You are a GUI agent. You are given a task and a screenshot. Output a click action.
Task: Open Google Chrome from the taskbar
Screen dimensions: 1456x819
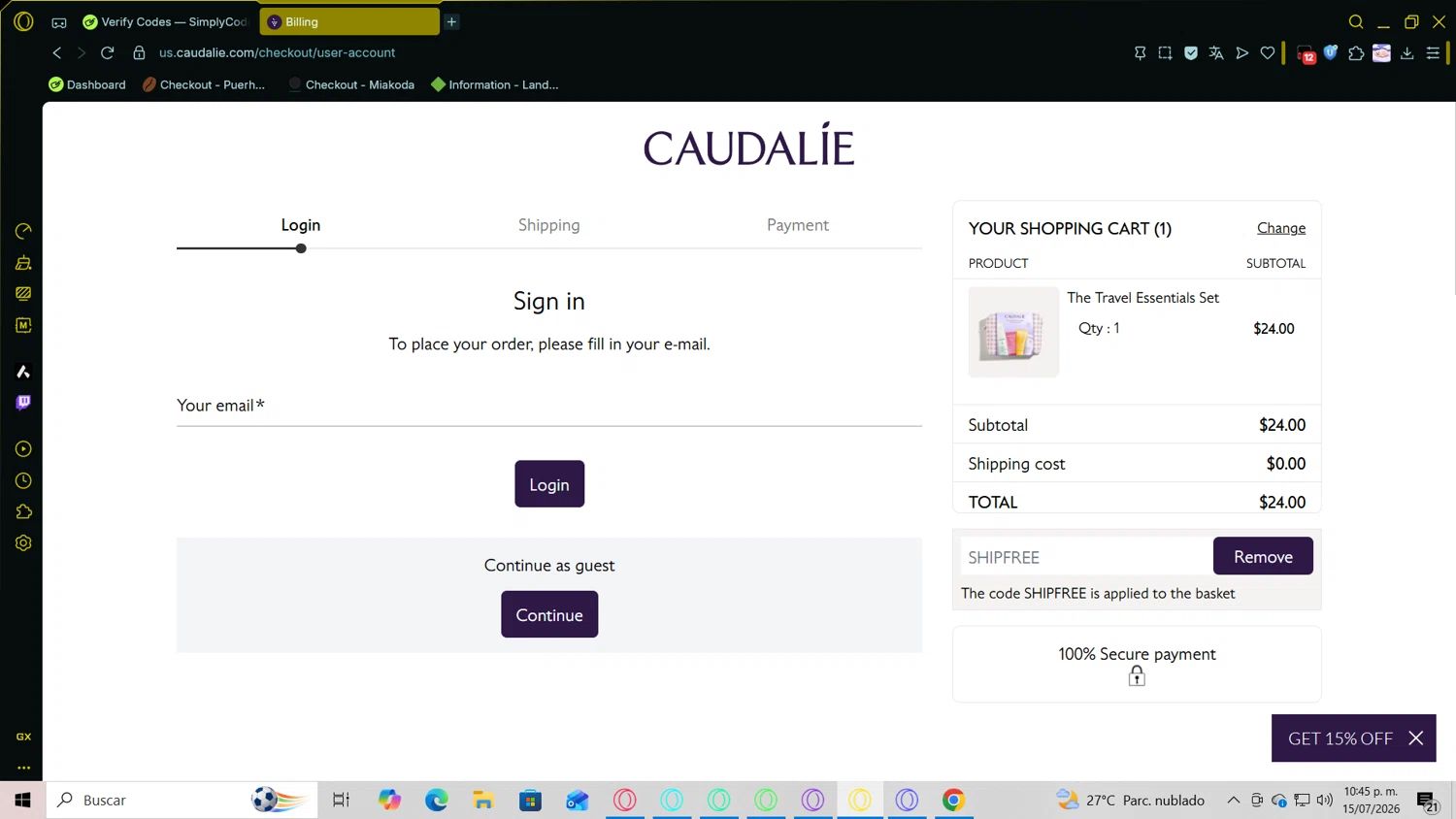pos(953,801)
